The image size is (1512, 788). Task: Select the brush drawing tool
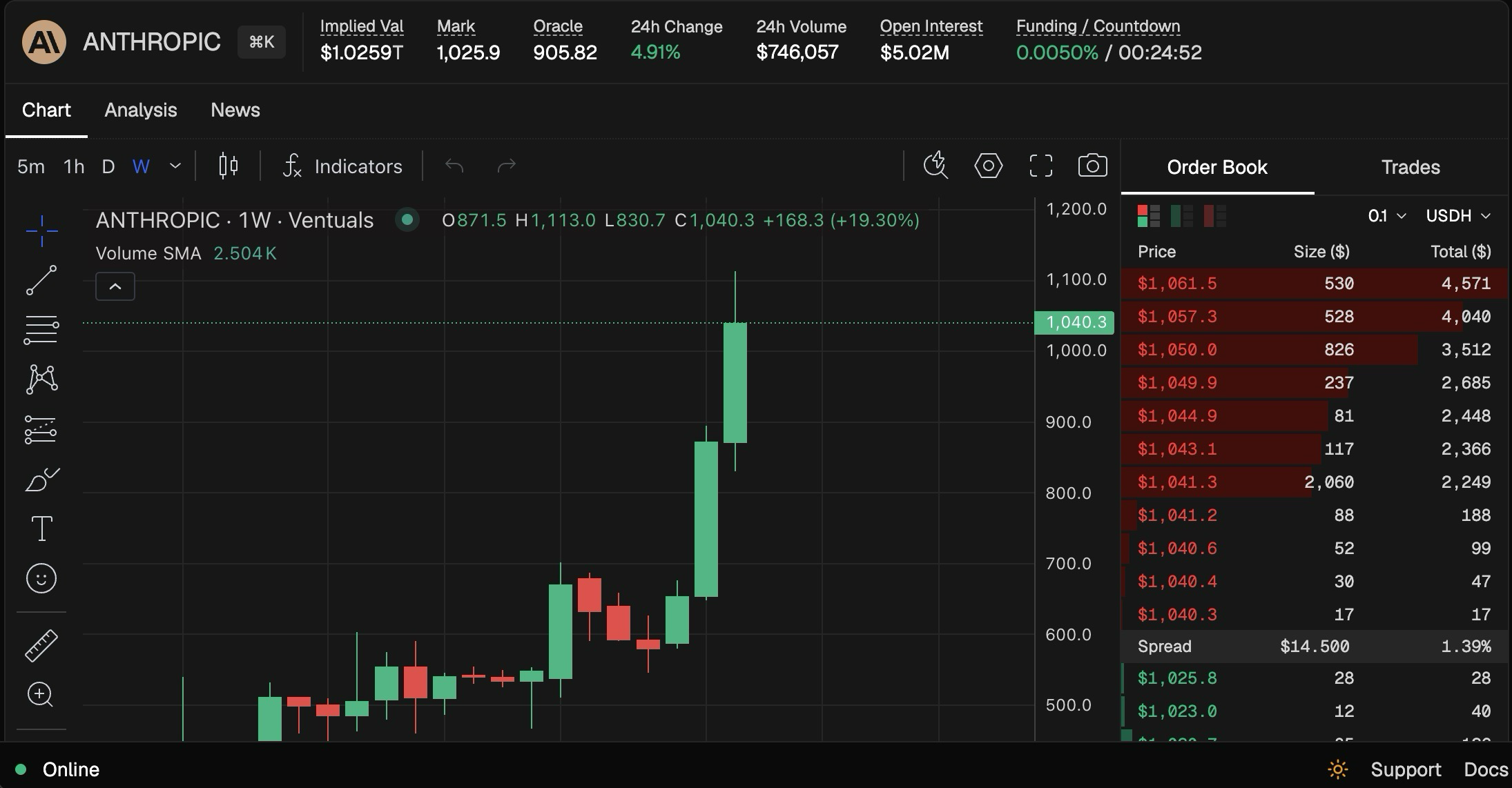click(41, 479)
